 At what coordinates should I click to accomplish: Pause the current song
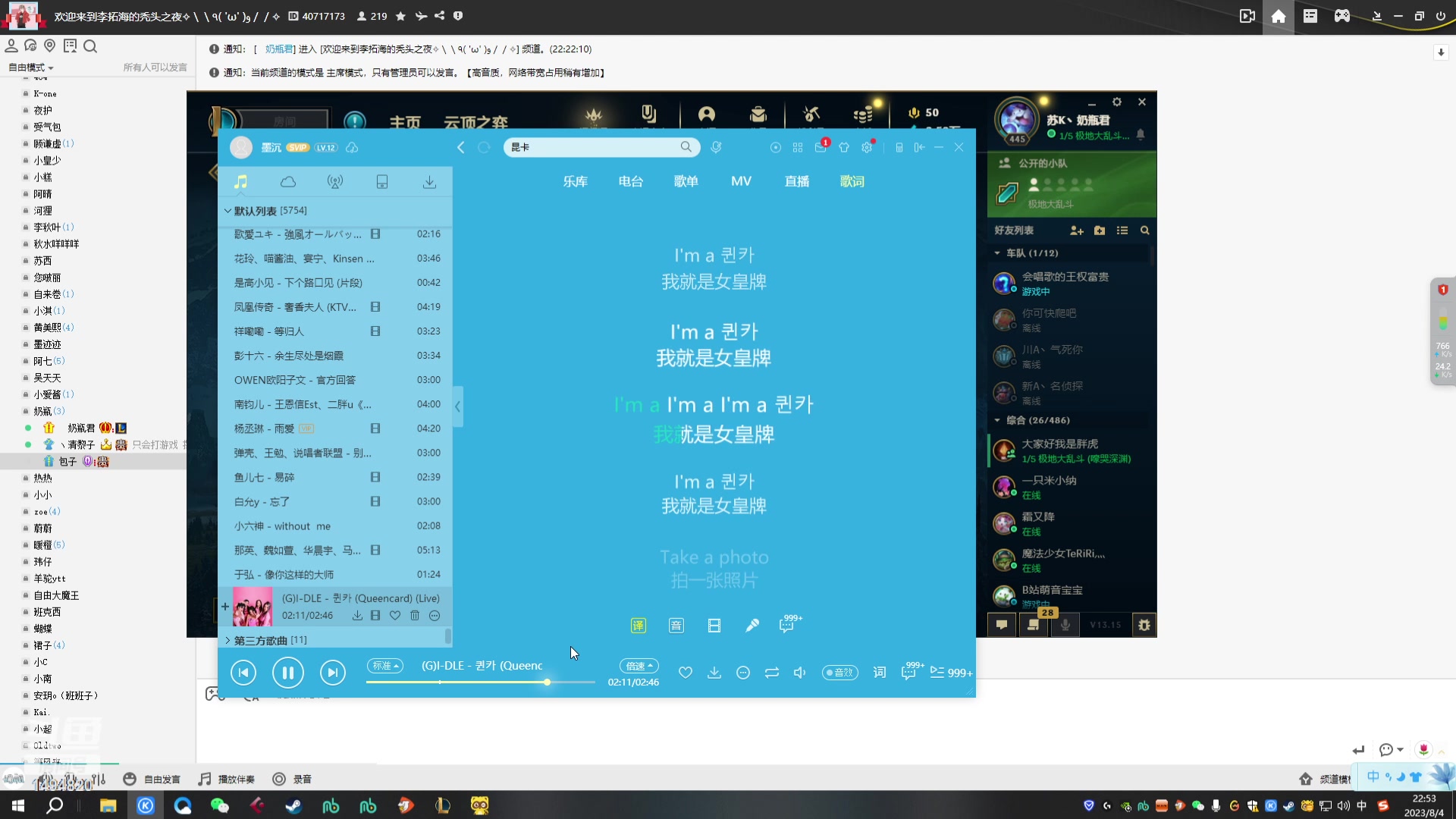coord(288,673)
